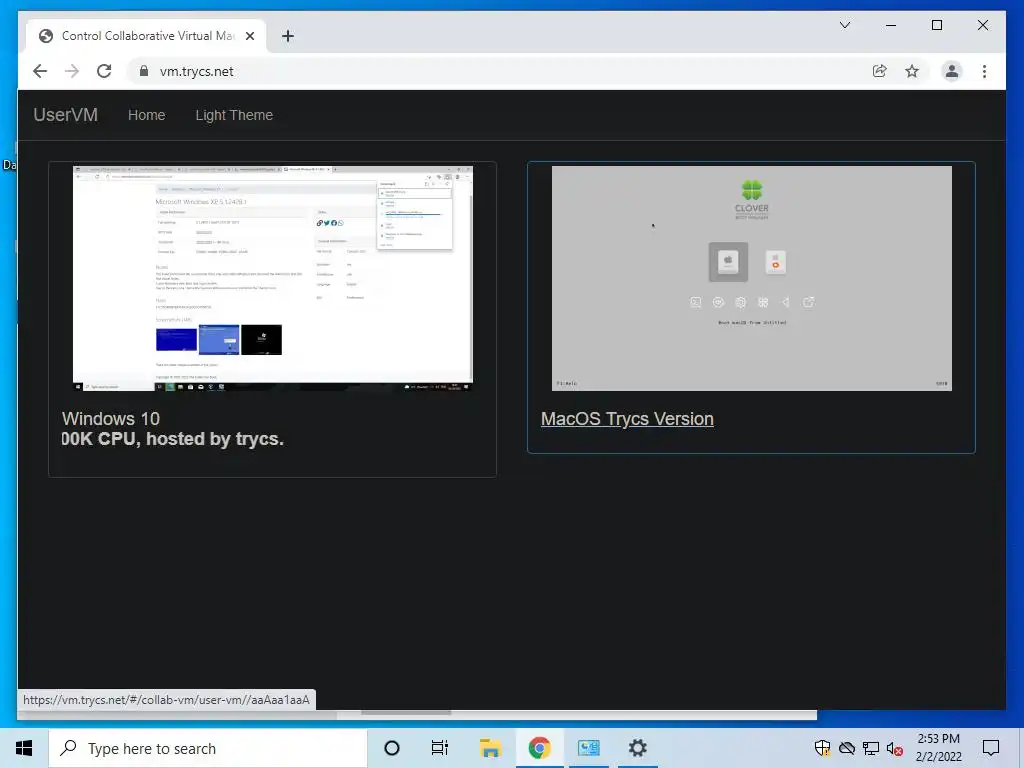Open Task View on taskbar
The width and height of the screenshot is (1024, 768).
pyautogui.click(x=440, y=748)
